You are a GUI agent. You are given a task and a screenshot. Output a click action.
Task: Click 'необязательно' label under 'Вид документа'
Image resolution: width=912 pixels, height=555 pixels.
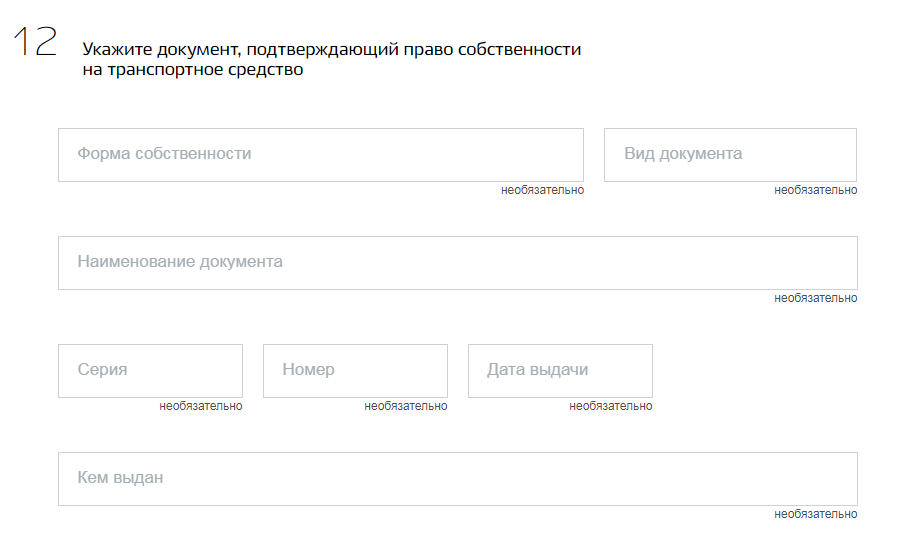point(815,190)
